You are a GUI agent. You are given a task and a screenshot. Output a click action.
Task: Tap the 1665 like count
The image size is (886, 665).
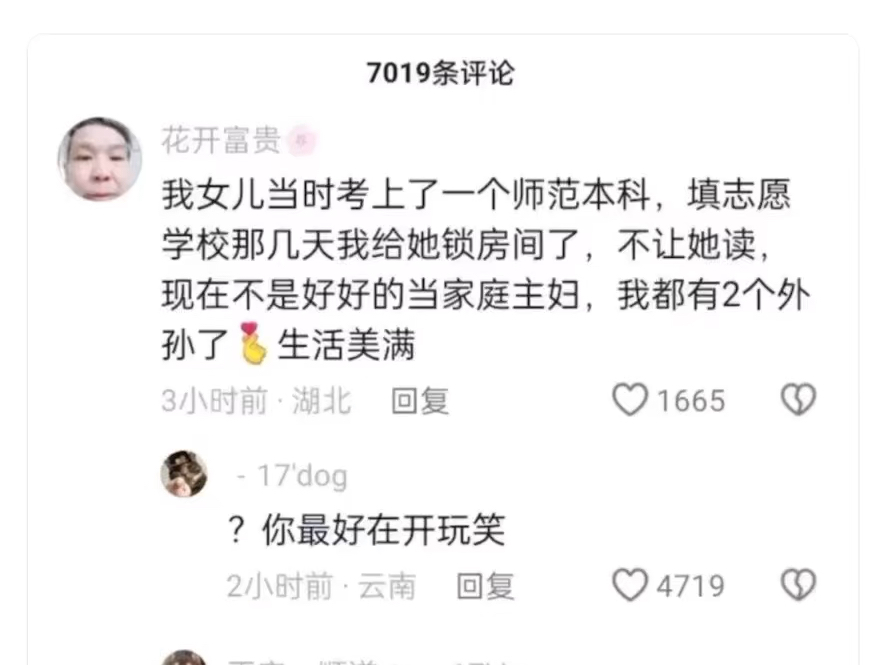(690, 401)
